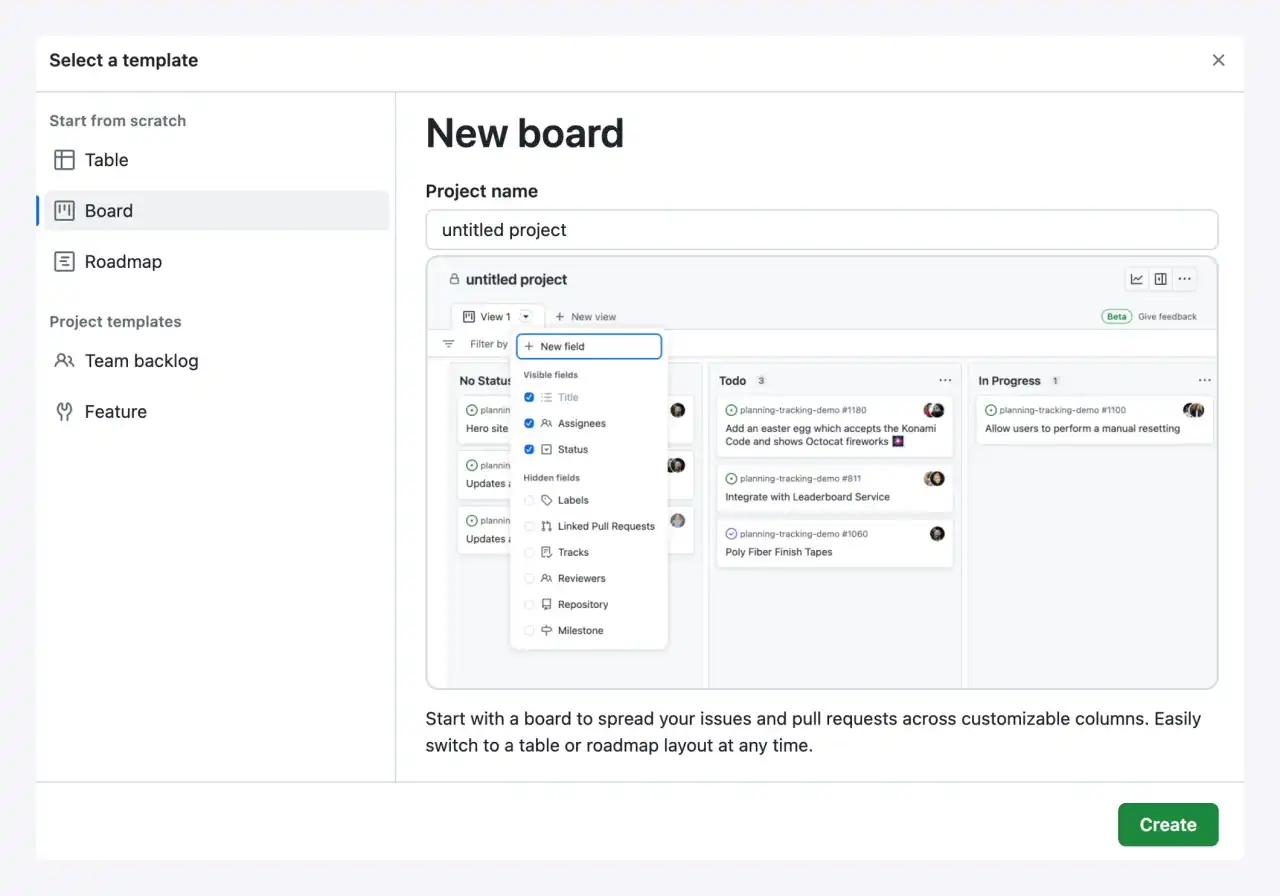
Task: Select the Feature template icon
Action: click(x=64, y=411)
